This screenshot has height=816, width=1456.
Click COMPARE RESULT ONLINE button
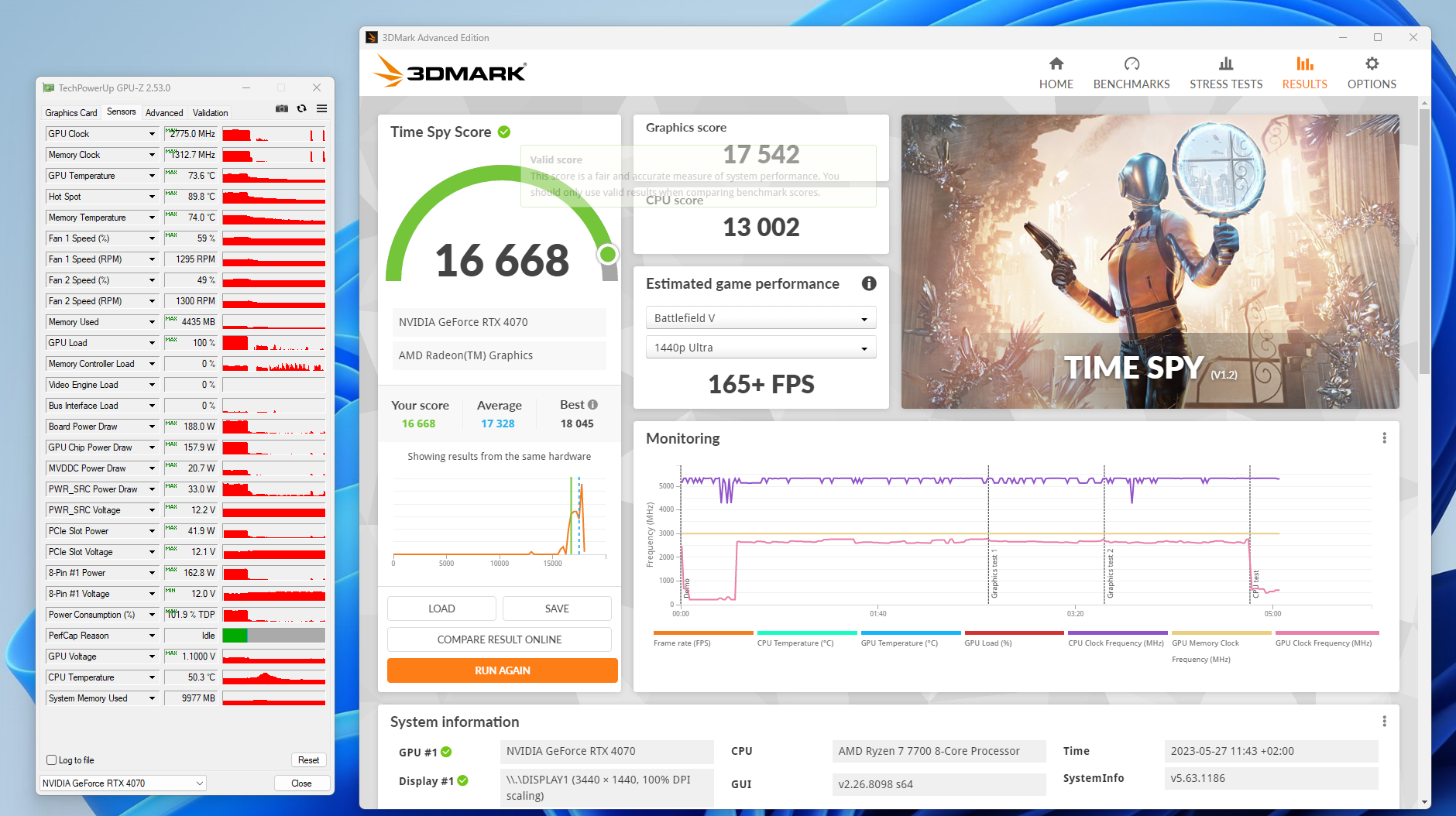click(x=500, y=639)
